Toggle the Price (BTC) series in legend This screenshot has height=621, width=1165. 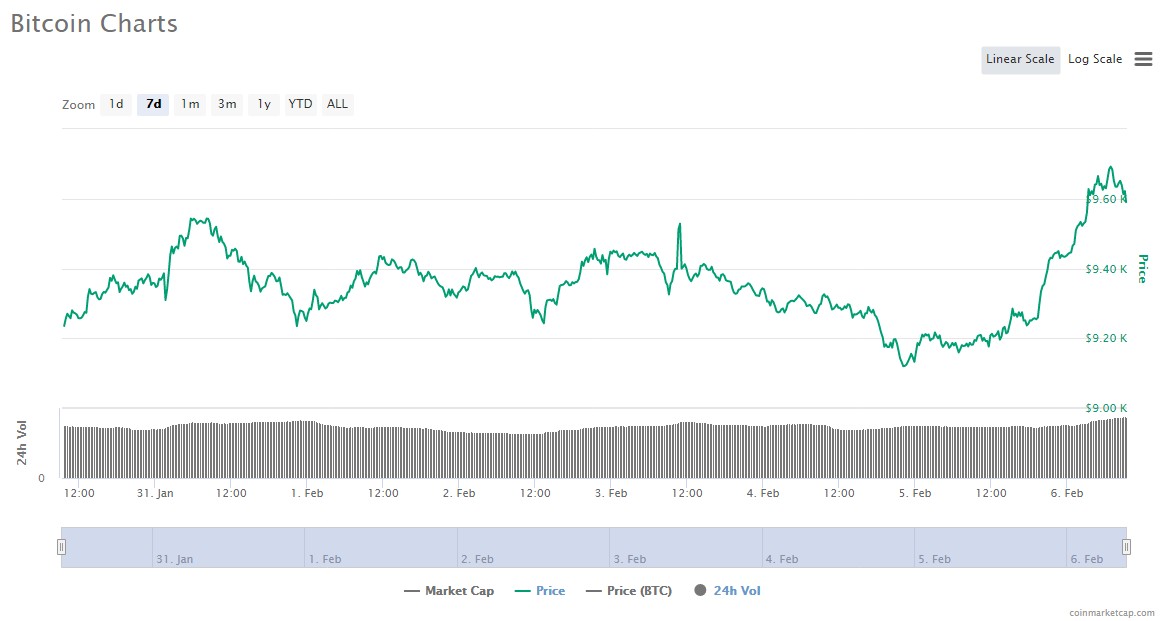629,591
